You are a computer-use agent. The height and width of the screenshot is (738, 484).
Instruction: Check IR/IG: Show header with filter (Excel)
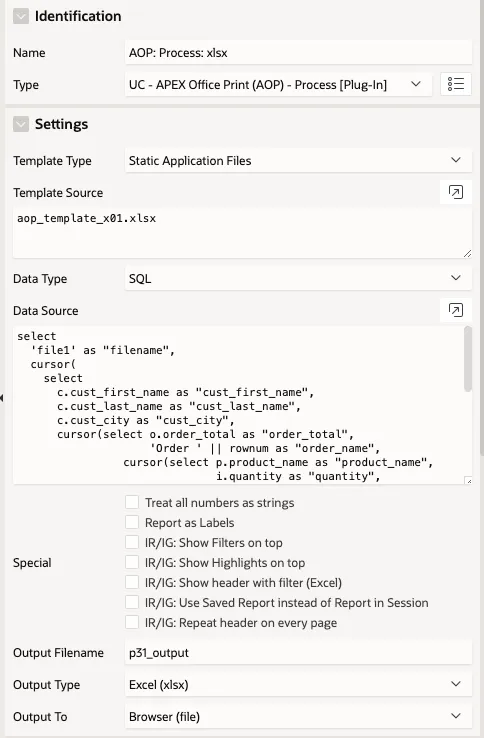132,582
